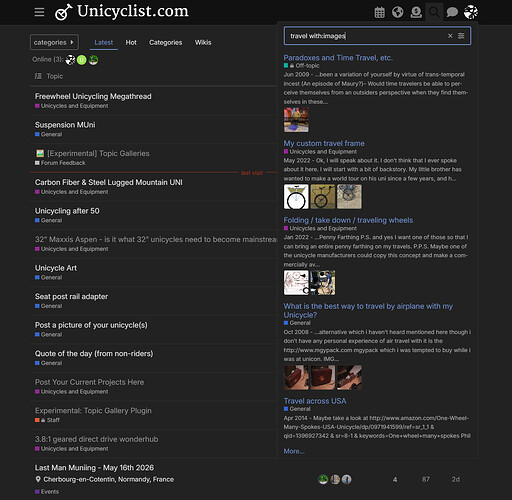Screen dimensions: 512x500
Task: Switch to the Categories tab
Action: [166, 42]
